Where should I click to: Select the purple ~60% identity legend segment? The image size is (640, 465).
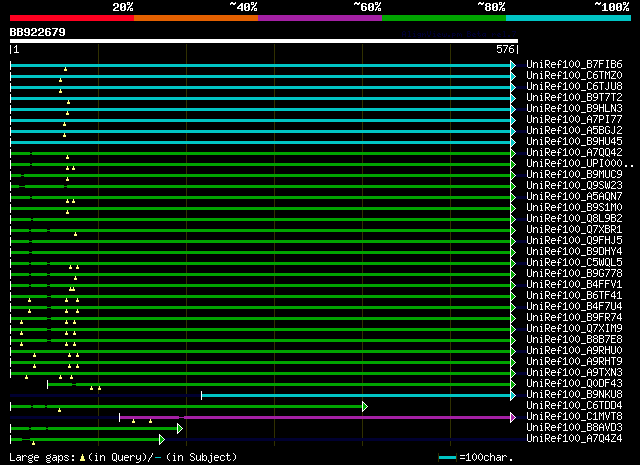click(319, 18)
